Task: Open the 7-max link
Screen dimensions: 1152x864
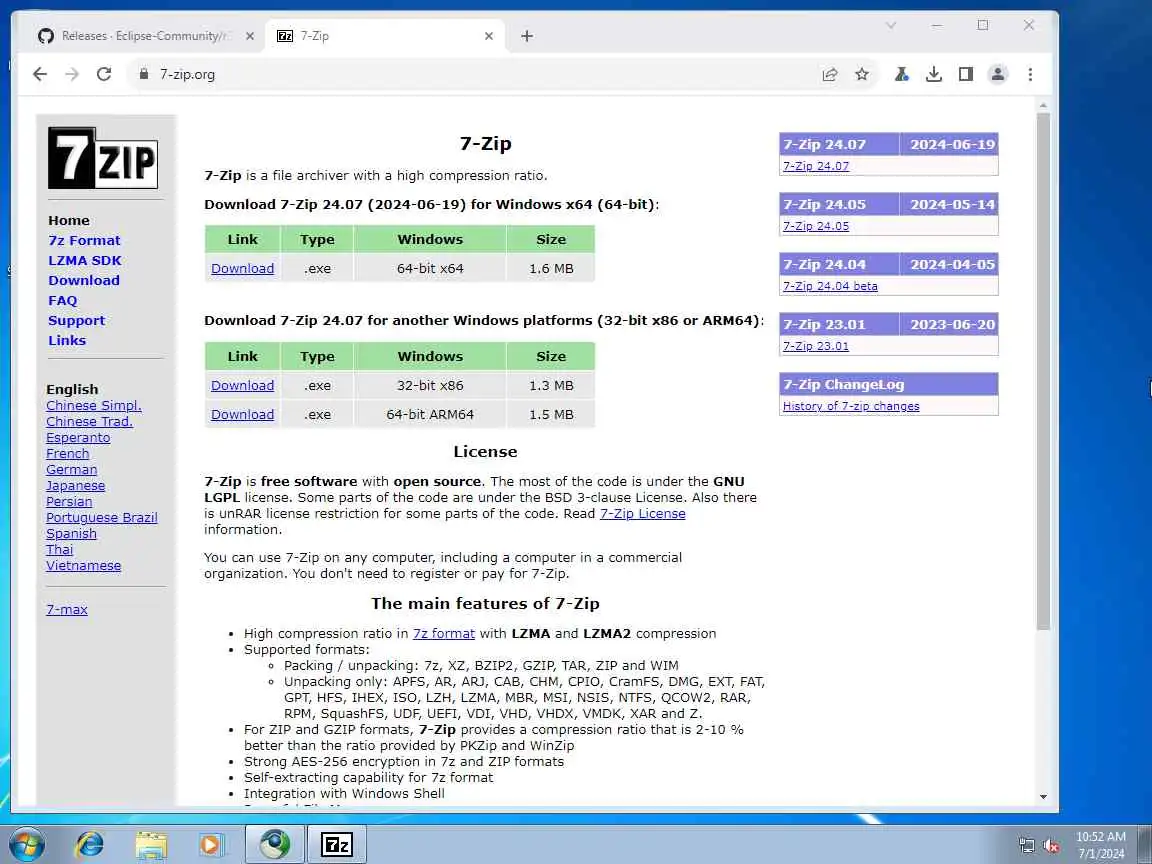Action: tap(67, 609)
